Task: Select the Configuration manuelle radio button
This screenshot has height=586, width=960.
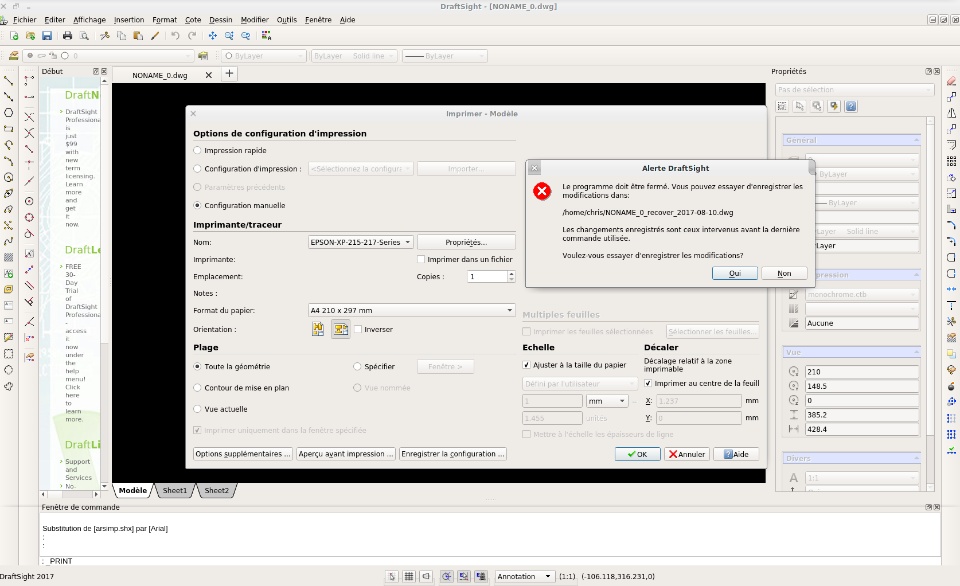Action: point(197,205)
